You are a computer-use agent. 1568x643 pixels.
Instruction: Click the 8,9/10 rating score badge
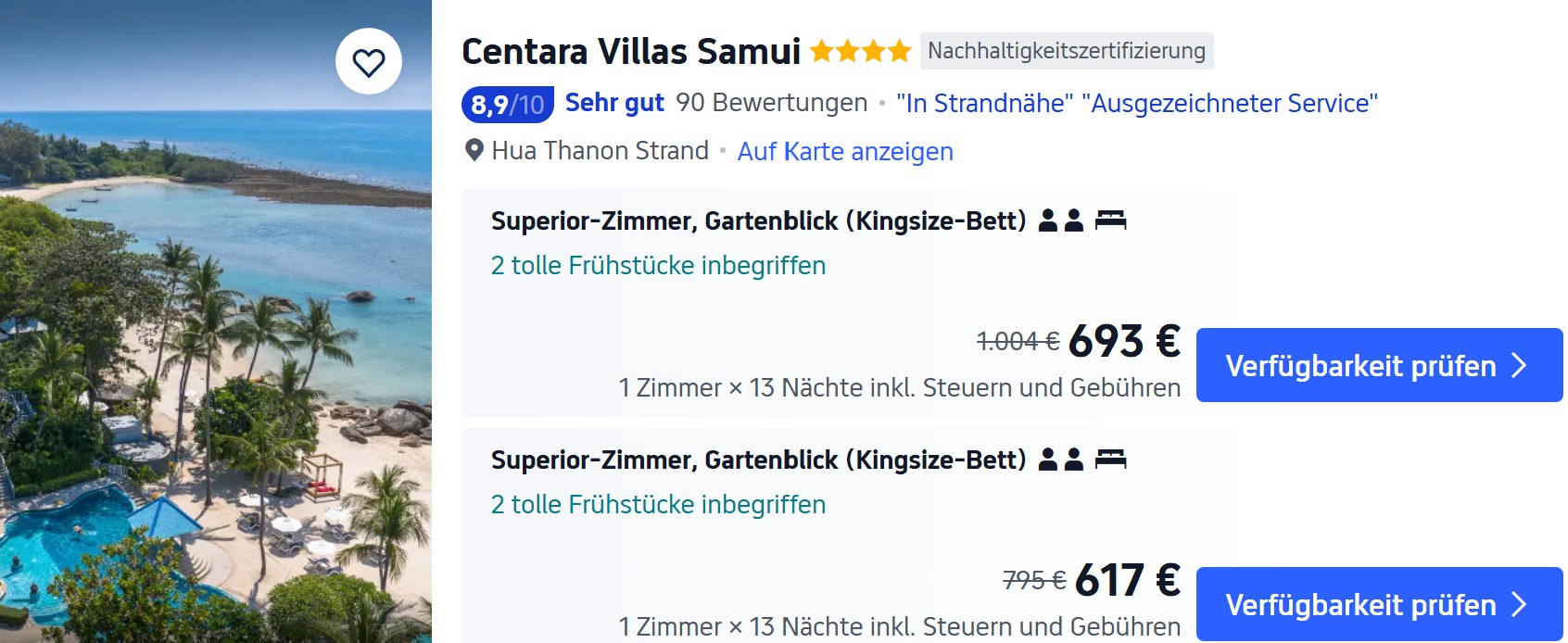[507, 104]
